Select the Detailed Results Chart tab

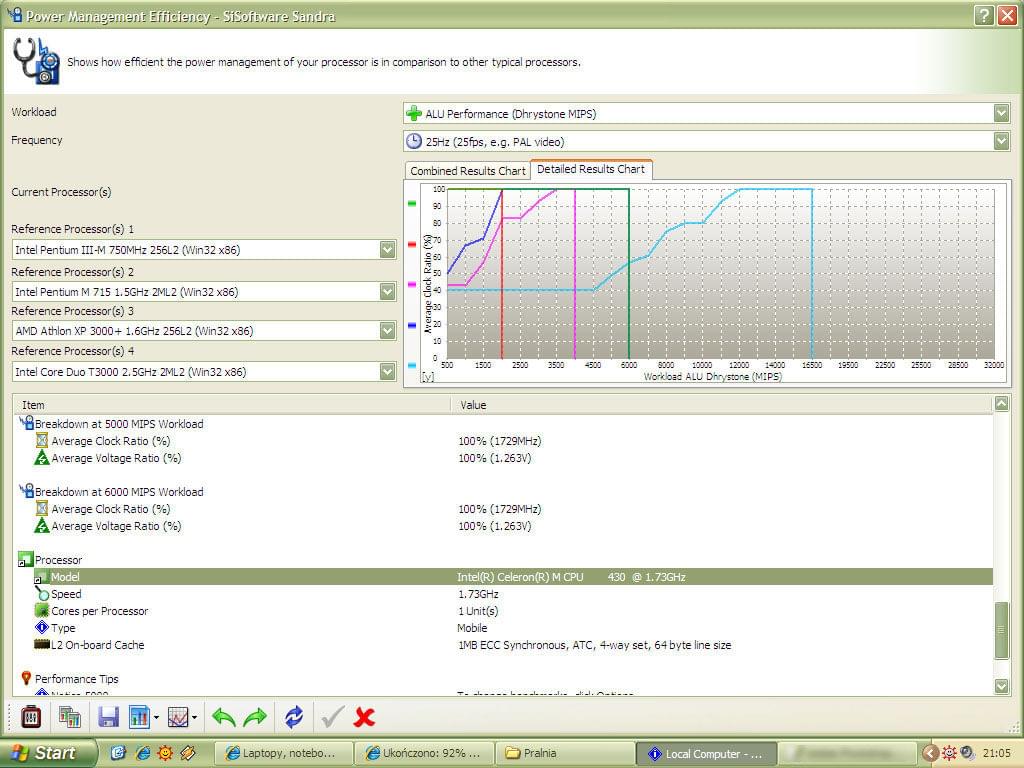point(591,169)
